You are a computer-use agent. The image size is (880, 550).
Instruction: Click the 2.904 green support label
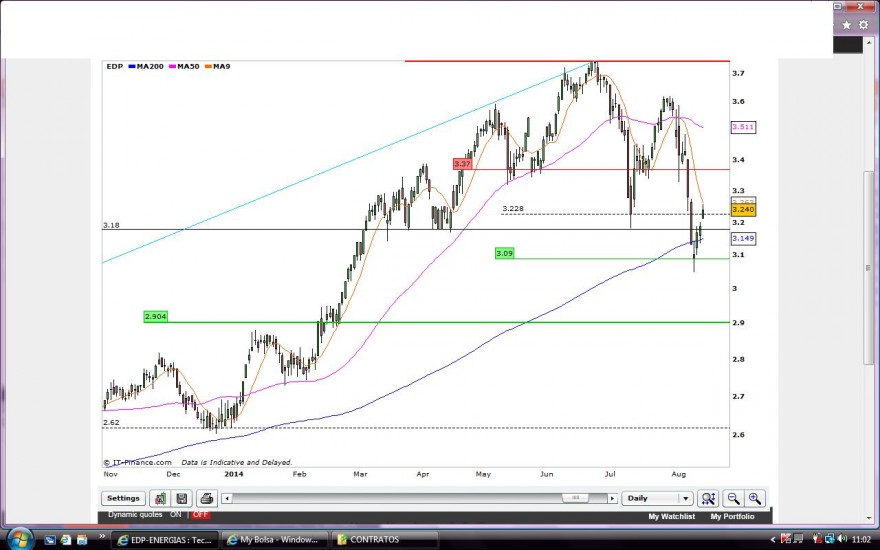point(155,317)
